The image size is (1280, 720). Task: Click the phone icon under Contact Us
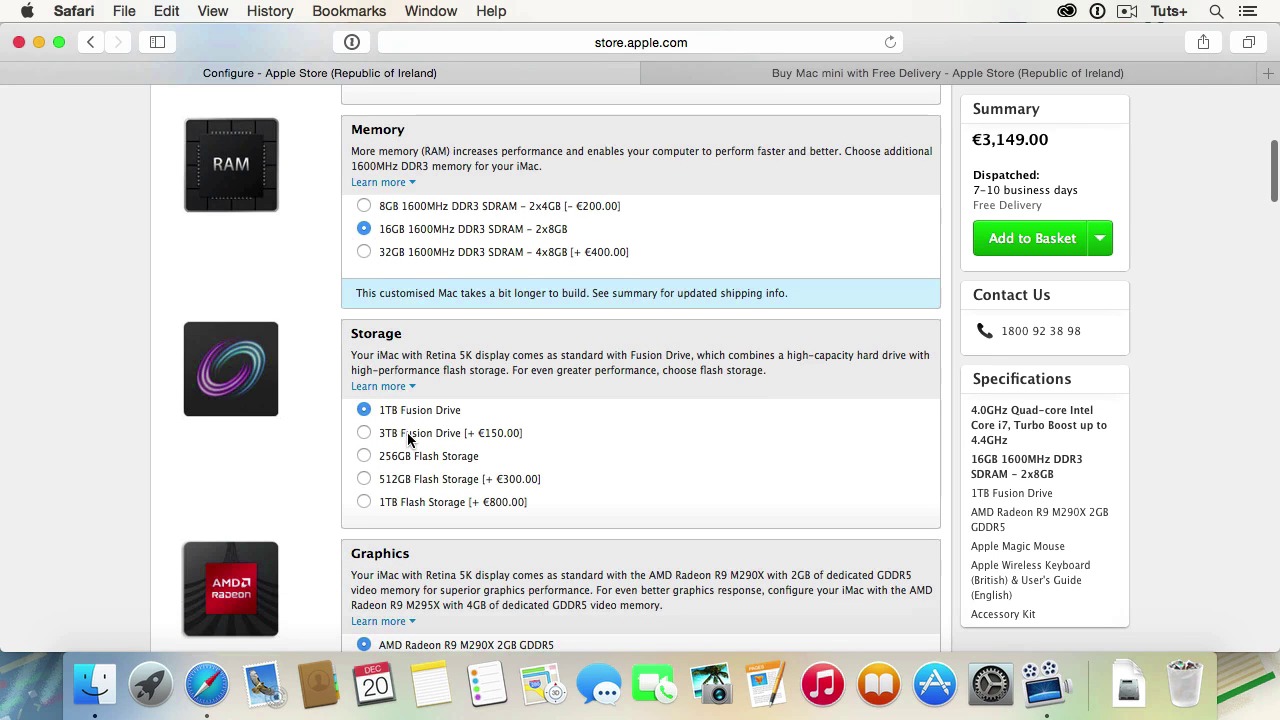(x=984, y=331)
